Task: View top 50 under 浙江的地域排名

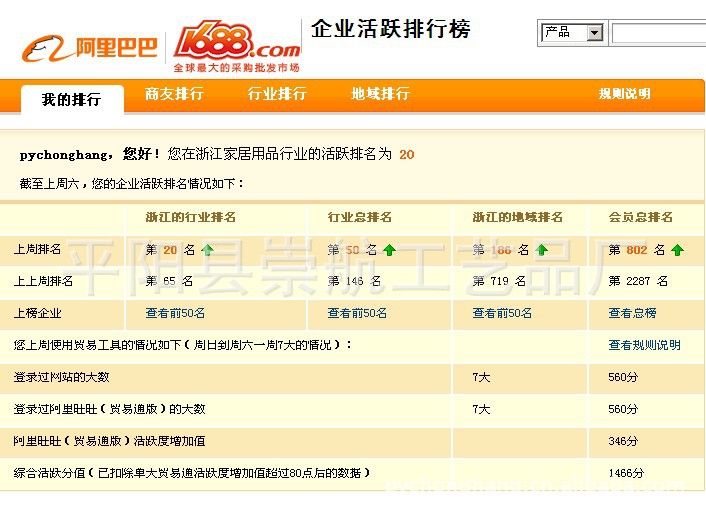Action: click(502, 313)
